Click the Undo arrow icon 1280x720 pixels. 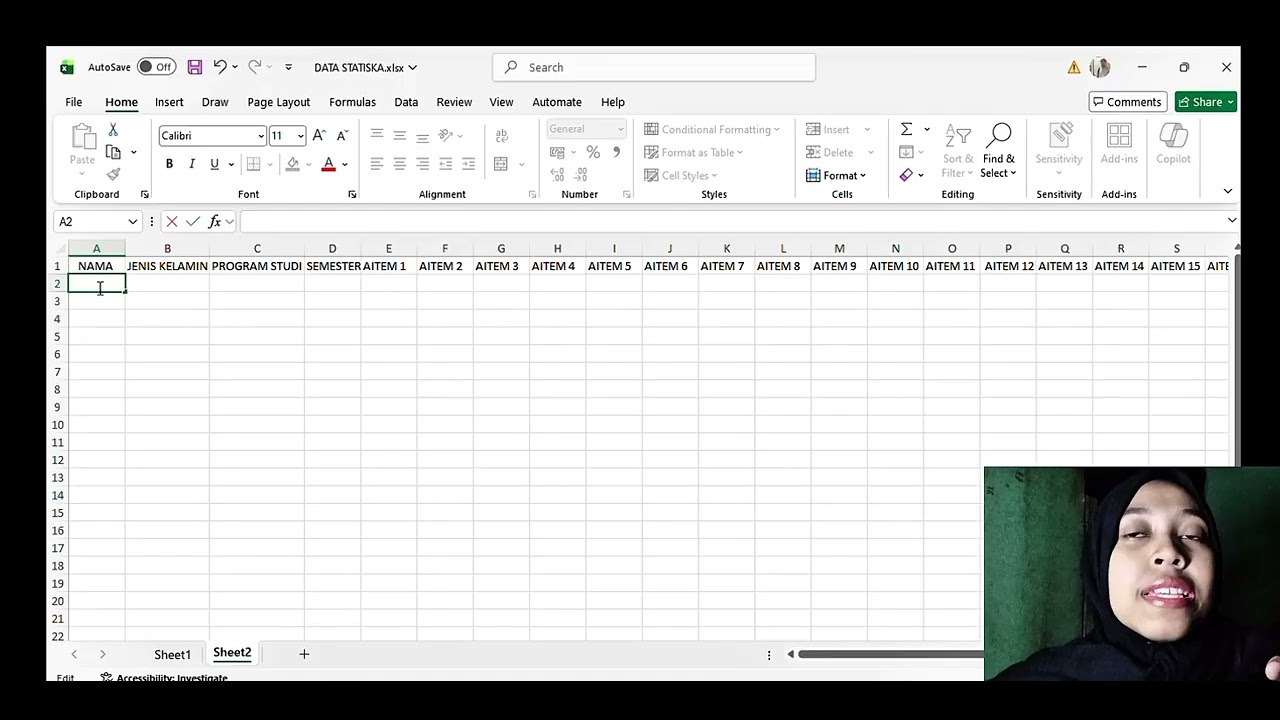220,67
